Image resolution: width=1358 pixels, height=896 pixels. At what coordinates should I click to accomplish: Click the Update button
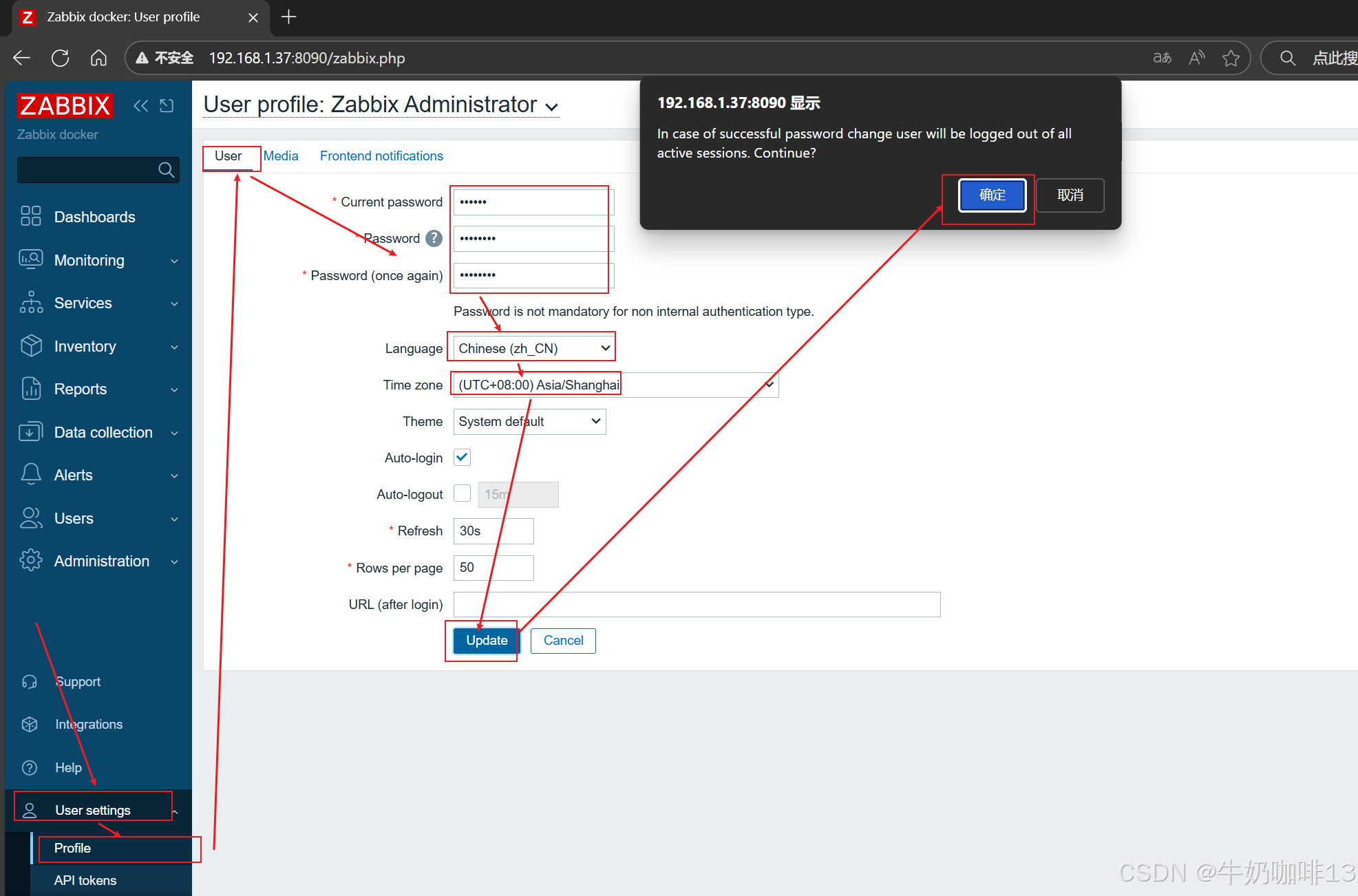pos(486,641)
